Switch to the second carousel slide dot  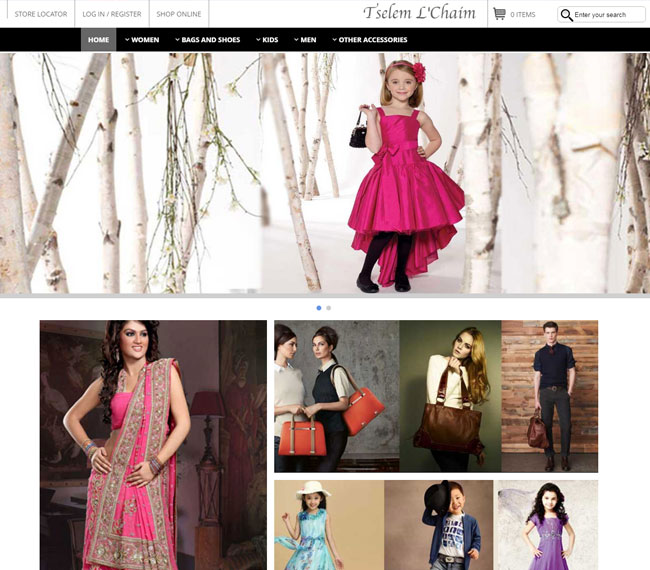pyautogui.click(x=329, y=308)
